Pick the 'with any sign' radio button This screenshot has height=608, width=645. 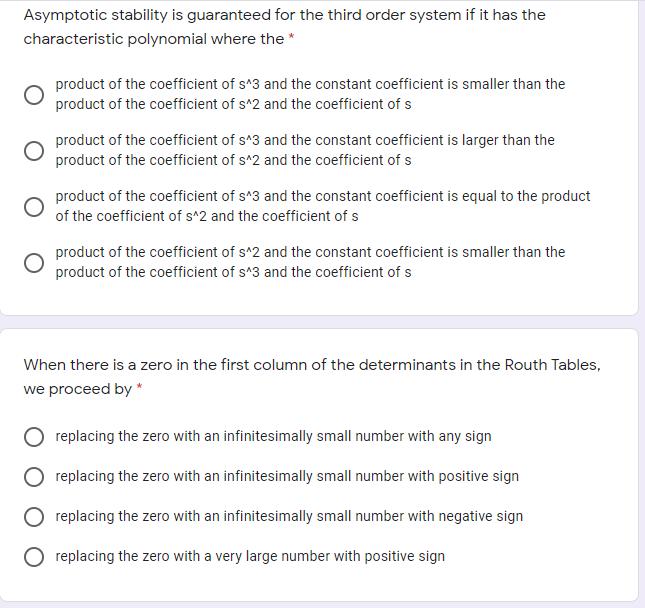pyautogui.click(x=34, y=437)
